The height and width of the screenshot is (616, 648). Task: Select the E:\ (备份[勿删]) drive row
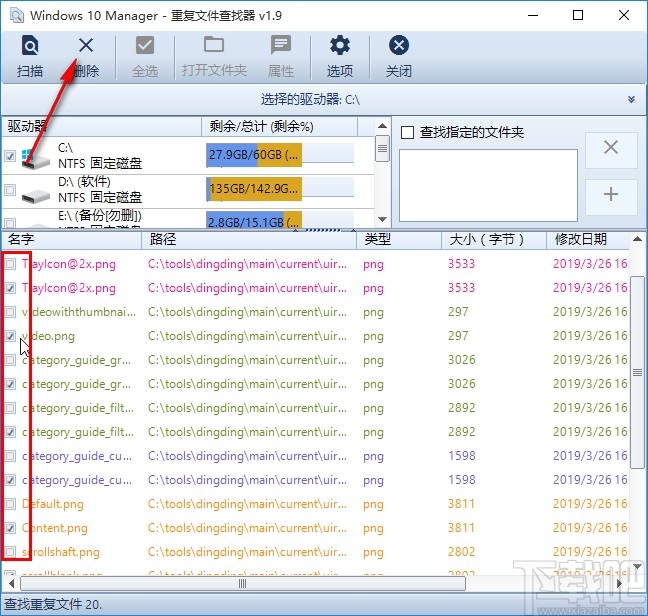188,219
